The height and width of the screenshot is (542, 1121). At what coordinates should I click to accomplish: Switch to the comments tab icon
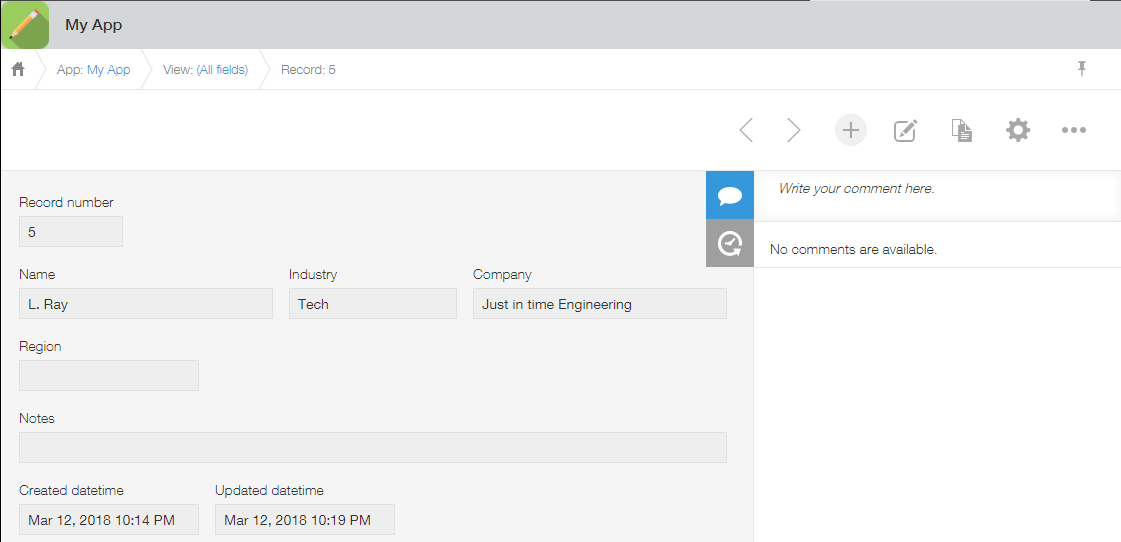tap(730, 195)
